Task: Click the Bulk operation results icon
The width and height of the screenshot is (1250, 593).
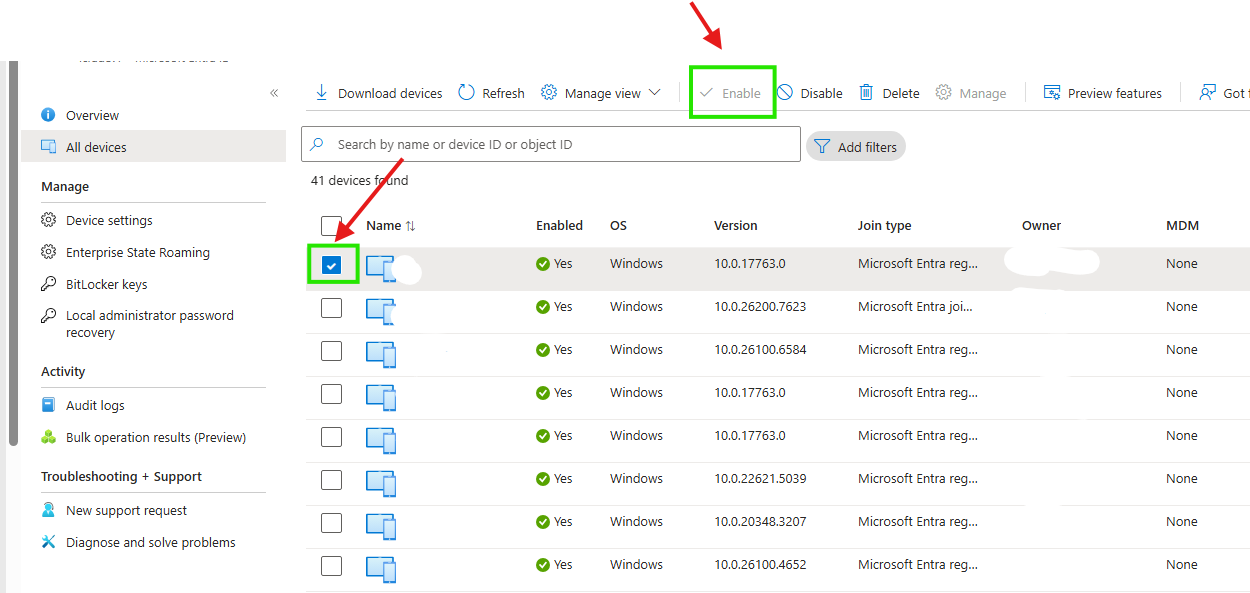Action: pos(48,437)
